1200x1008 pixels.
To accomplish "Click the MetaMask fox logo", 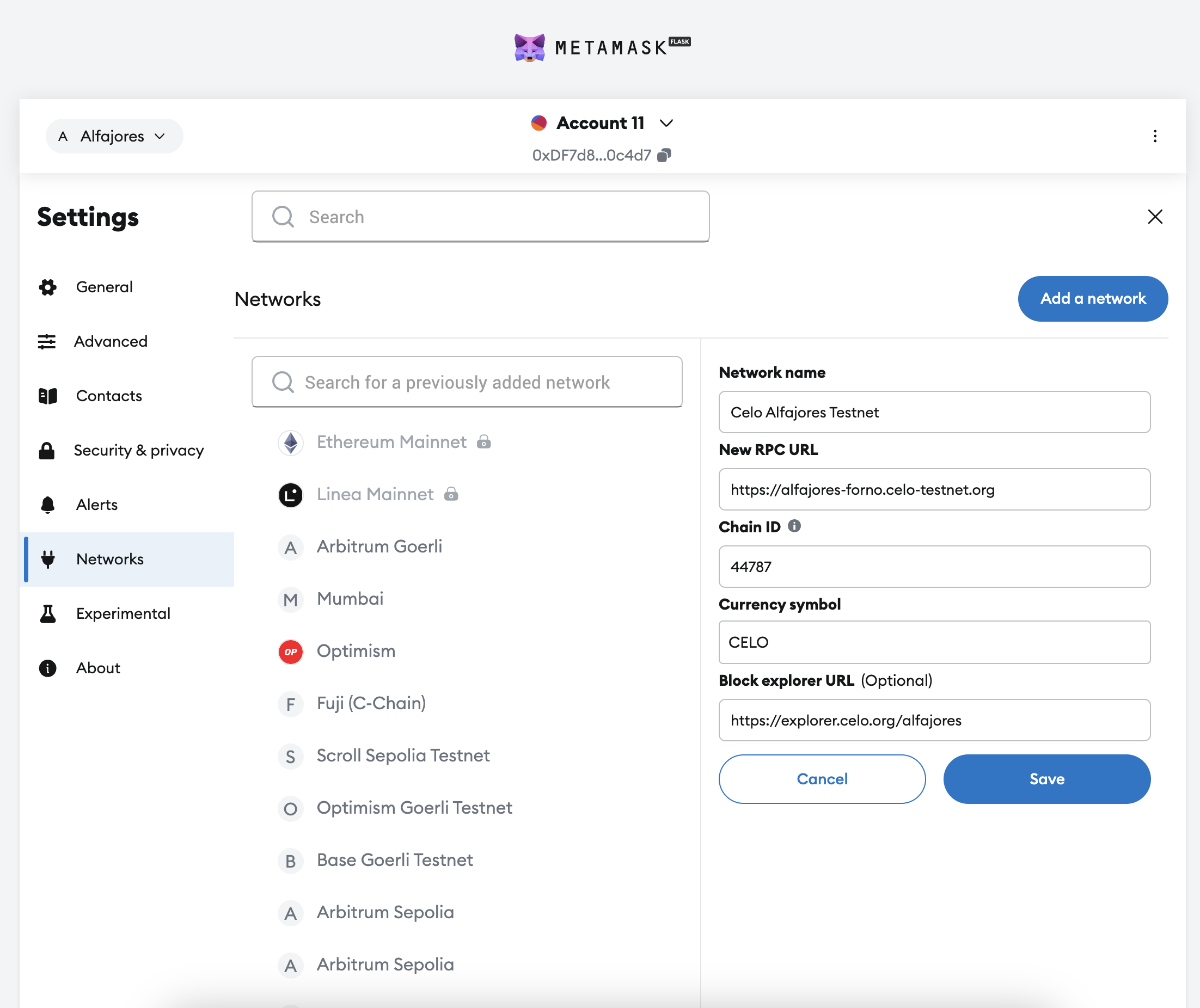I will click(x=529, y=47).
